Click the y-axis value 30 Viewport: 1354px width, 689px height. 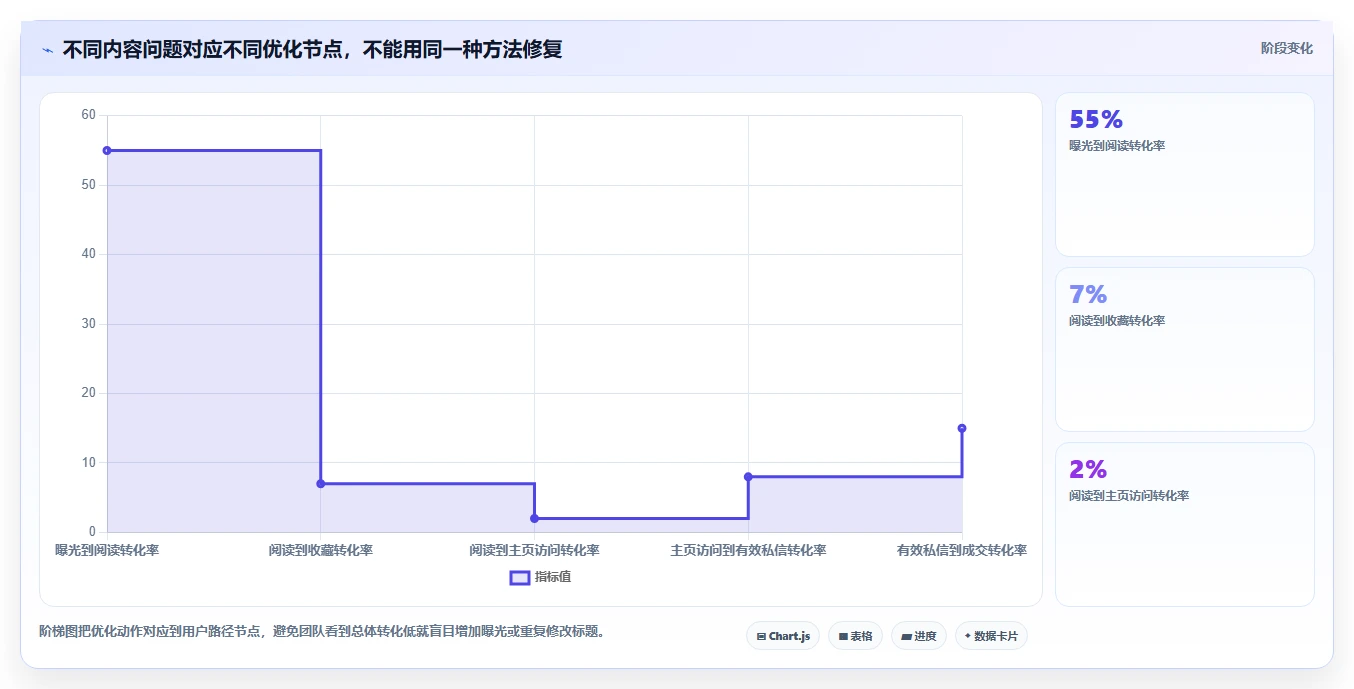click(x=88, y=324)
